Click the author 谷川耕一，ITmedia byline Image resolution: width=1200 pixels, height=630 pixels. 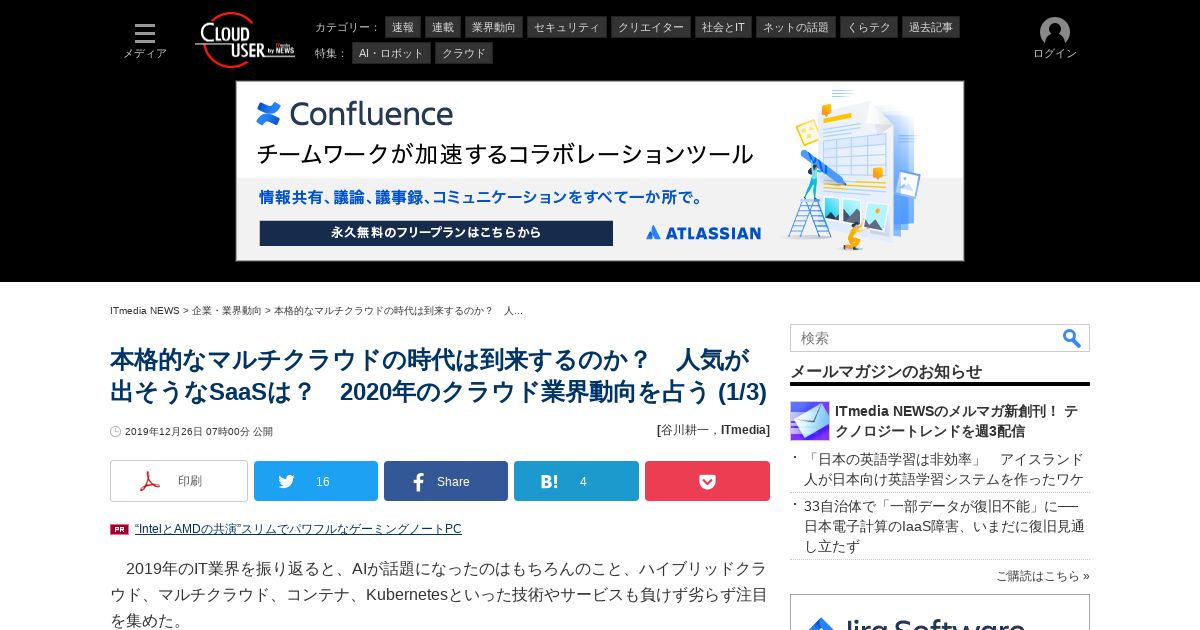coord(713,430)
